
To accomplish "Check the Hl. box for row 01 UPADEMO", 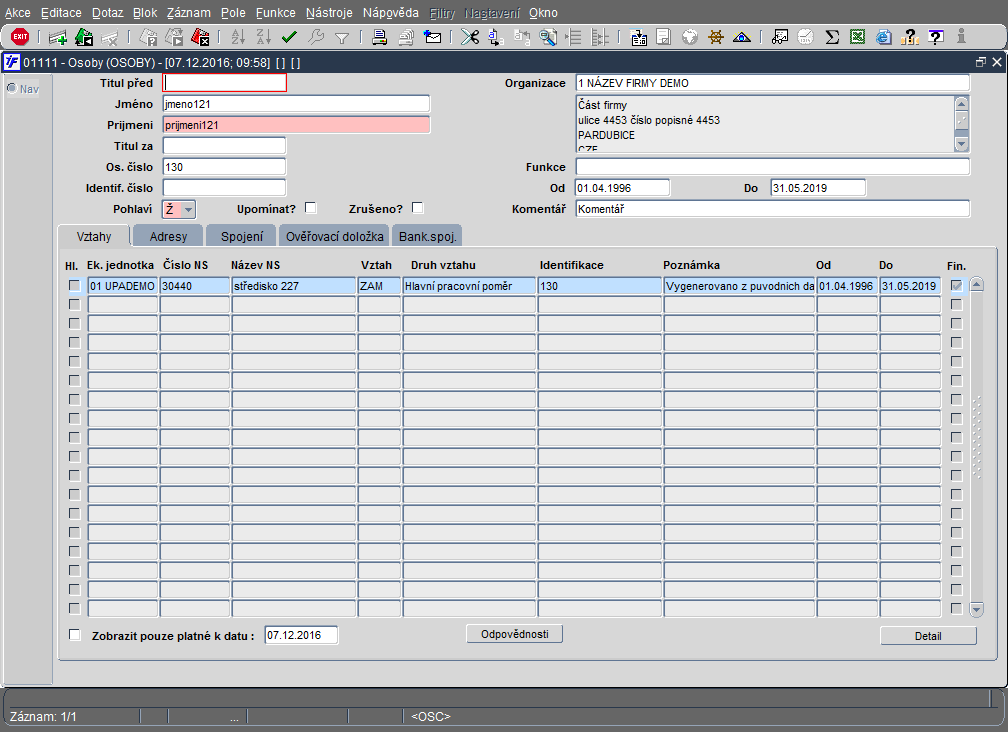I will (x=75, y=285).
